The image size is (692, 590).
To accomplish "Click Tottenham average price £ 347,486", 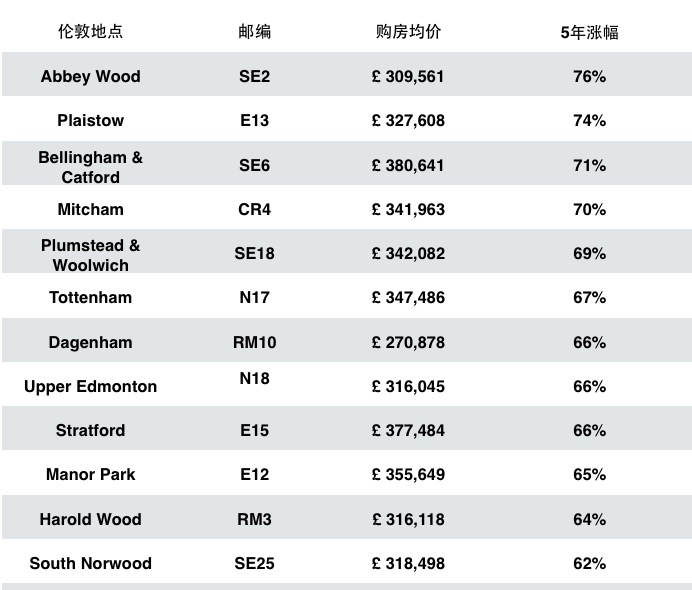I will point(408,297).
